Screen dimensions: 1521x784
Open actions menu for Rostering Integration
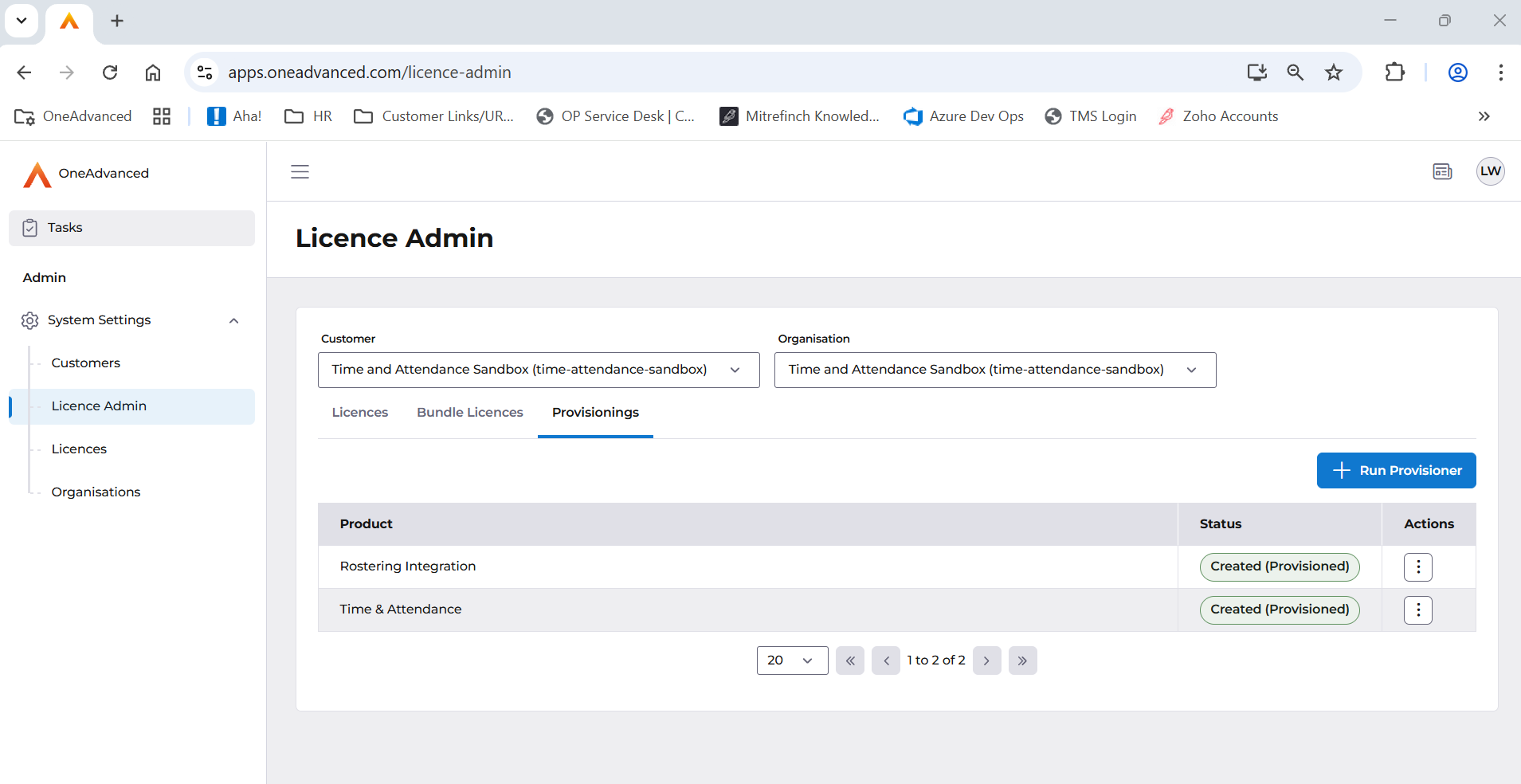coord(1417,567)
